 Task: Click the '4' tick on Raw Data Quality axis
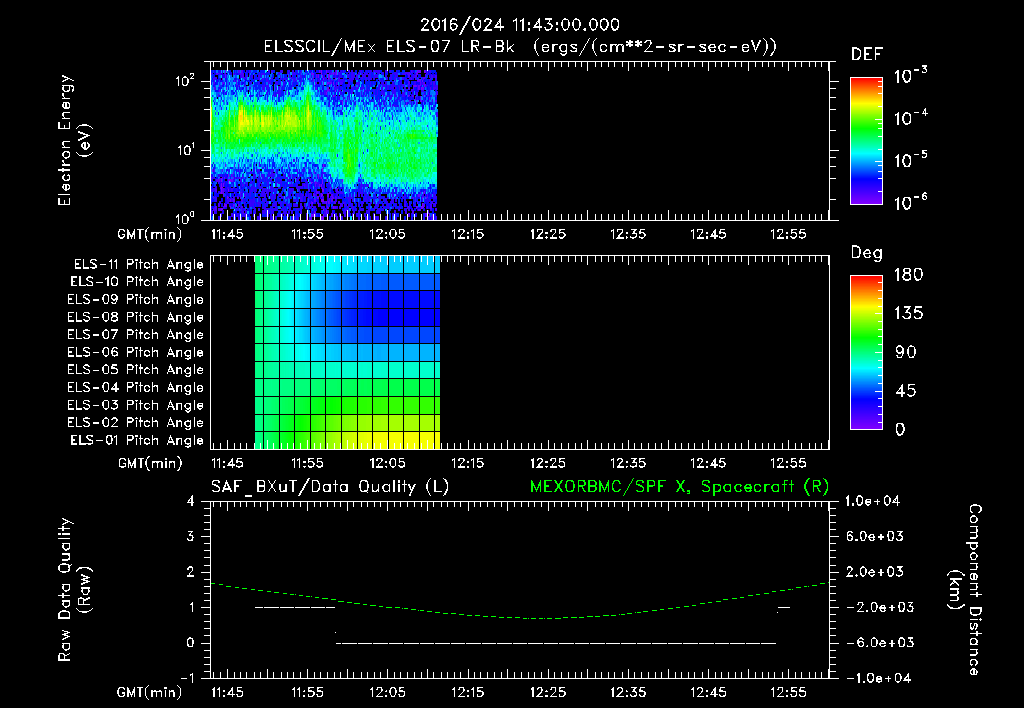point(190,501)
